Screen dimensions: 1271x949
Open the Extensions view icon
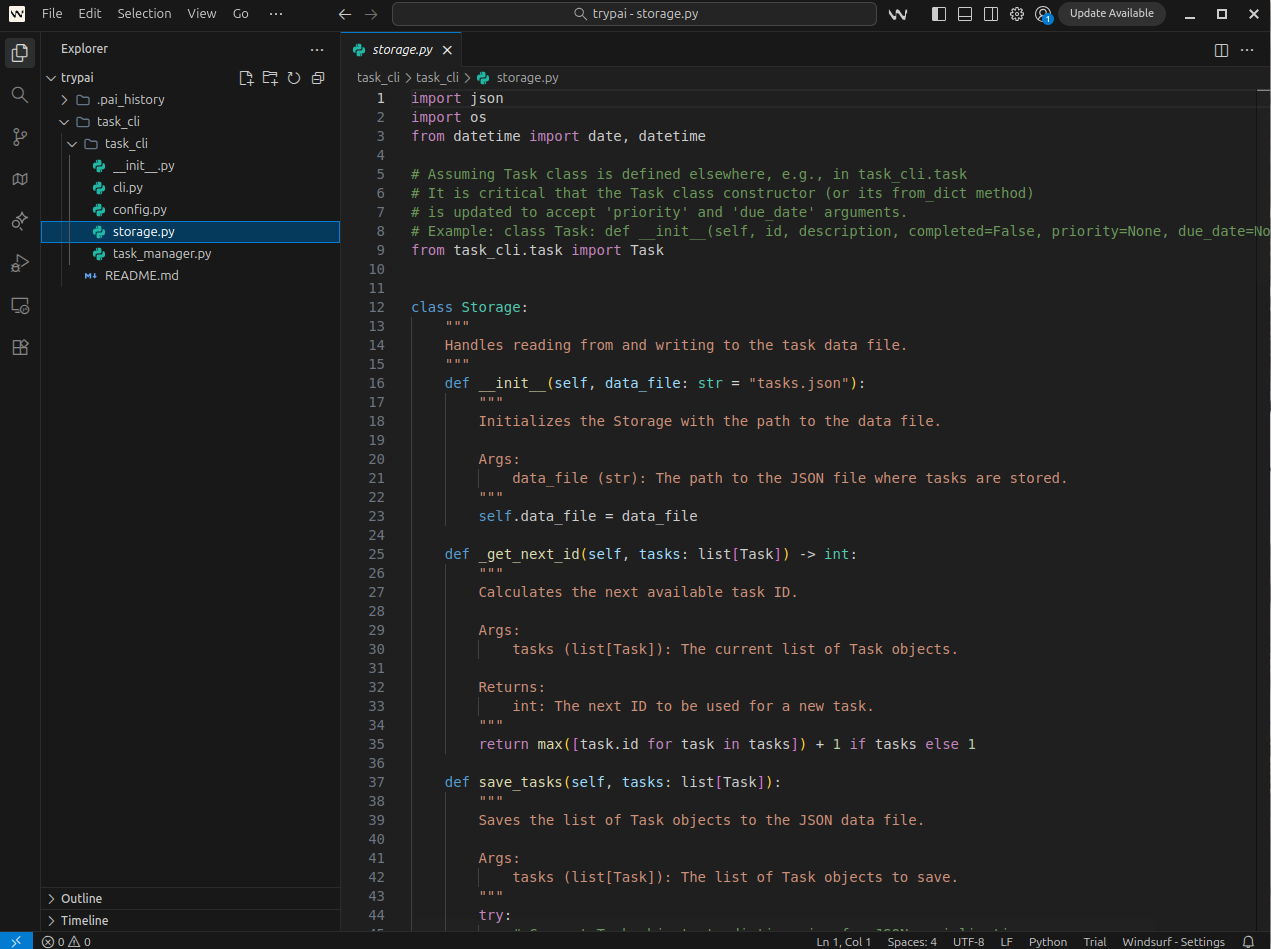point(19,347)
